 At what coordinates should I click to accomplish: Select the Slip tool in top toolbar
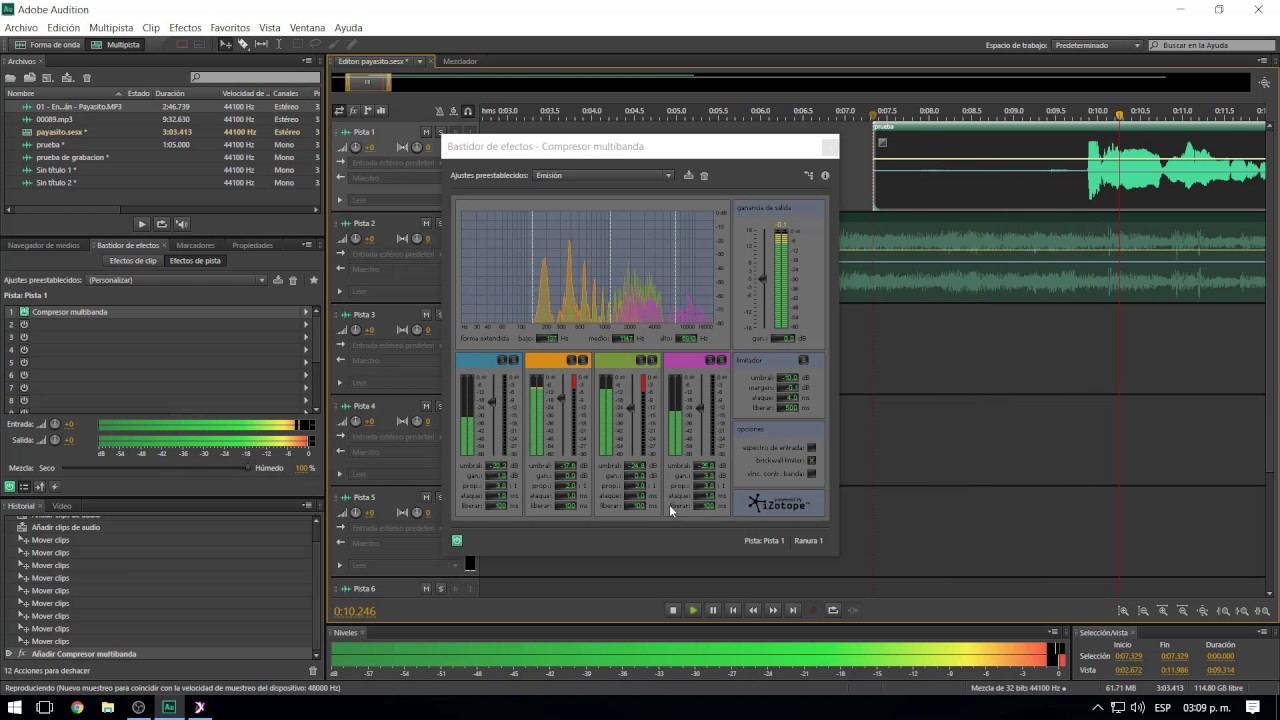pos(261,45)
